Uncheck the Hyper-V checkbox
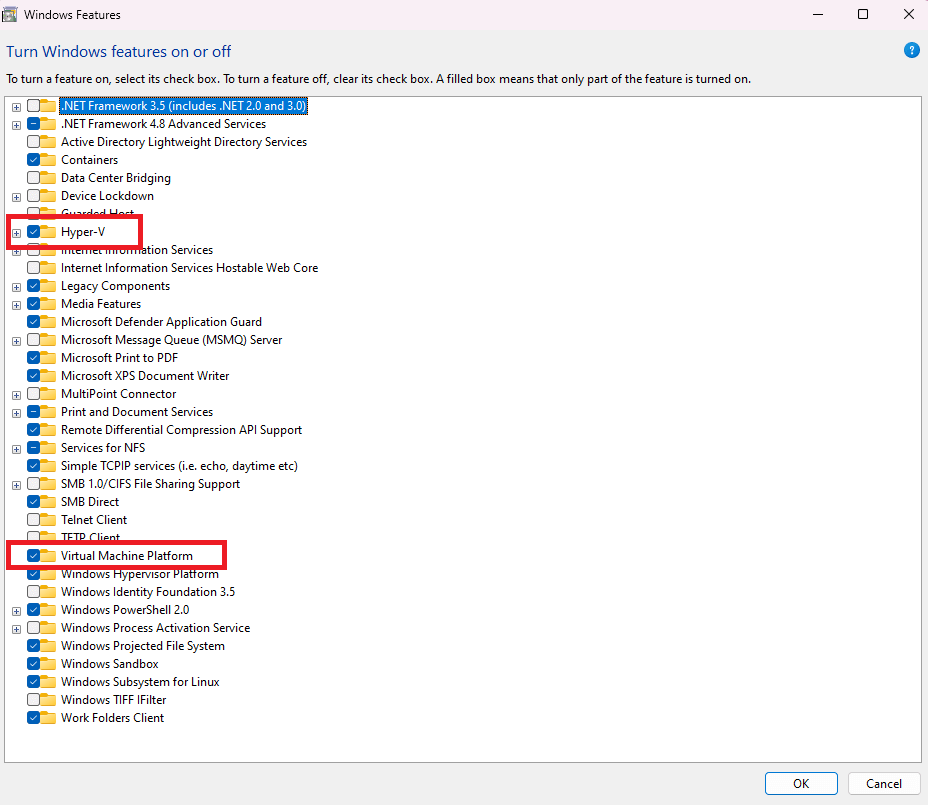Viewport: 928px width, 805px height. 34,231
